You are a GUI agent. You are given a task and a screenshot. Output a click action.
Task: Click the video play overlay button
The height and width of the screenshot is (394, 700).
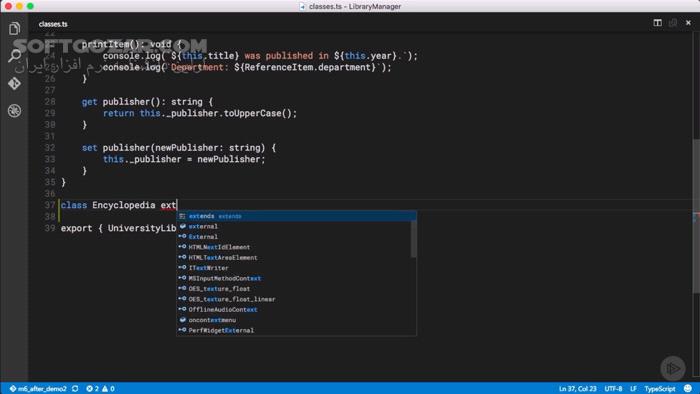coord(673,368)
